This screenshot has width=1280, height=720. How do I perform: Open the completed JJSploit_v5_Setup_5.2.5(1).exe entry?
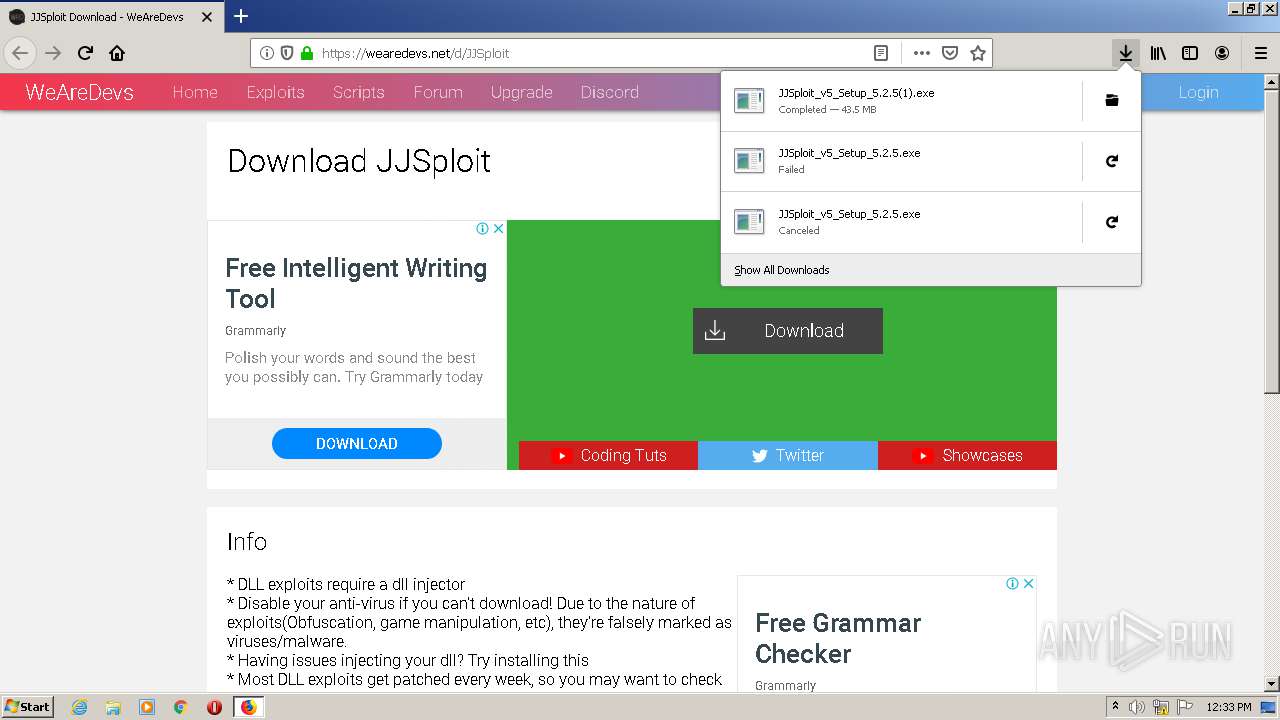(900, 100)
